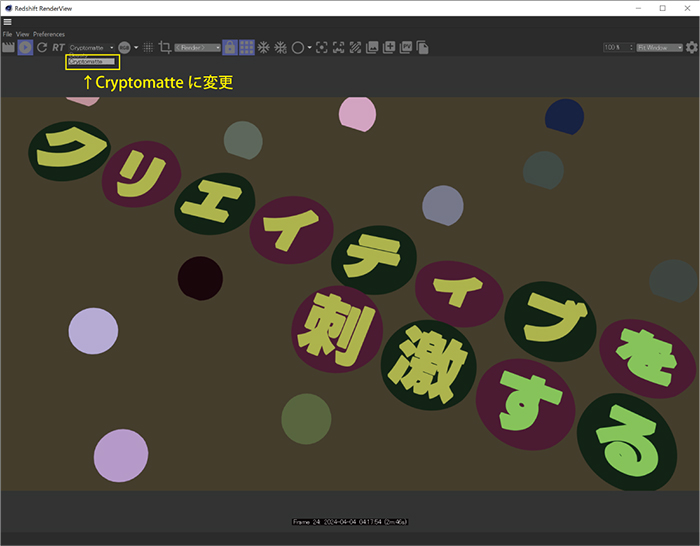Image resolution: width=700 pixels, height=546 pixels.
Task: Click the bracket frame icon right of the focus target
Action: point(338,47)
